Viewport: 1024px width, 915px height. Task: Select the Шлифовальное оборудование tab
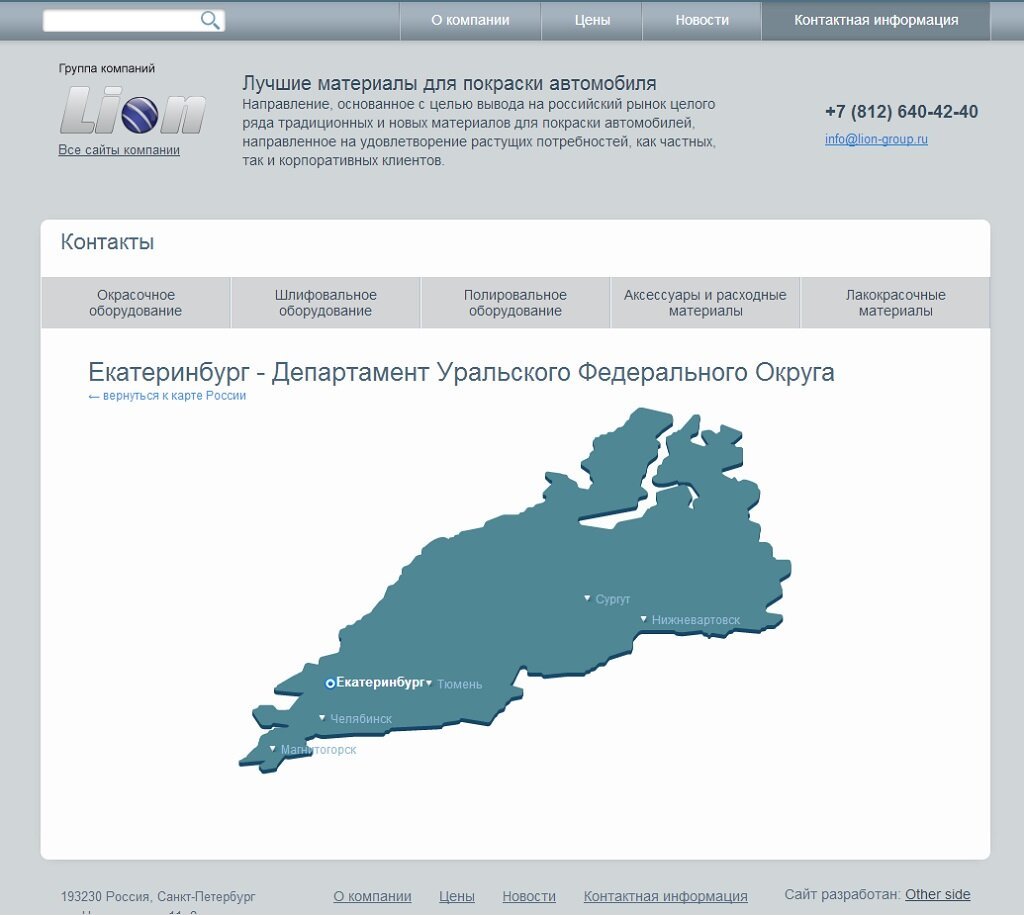coord(325,303)
